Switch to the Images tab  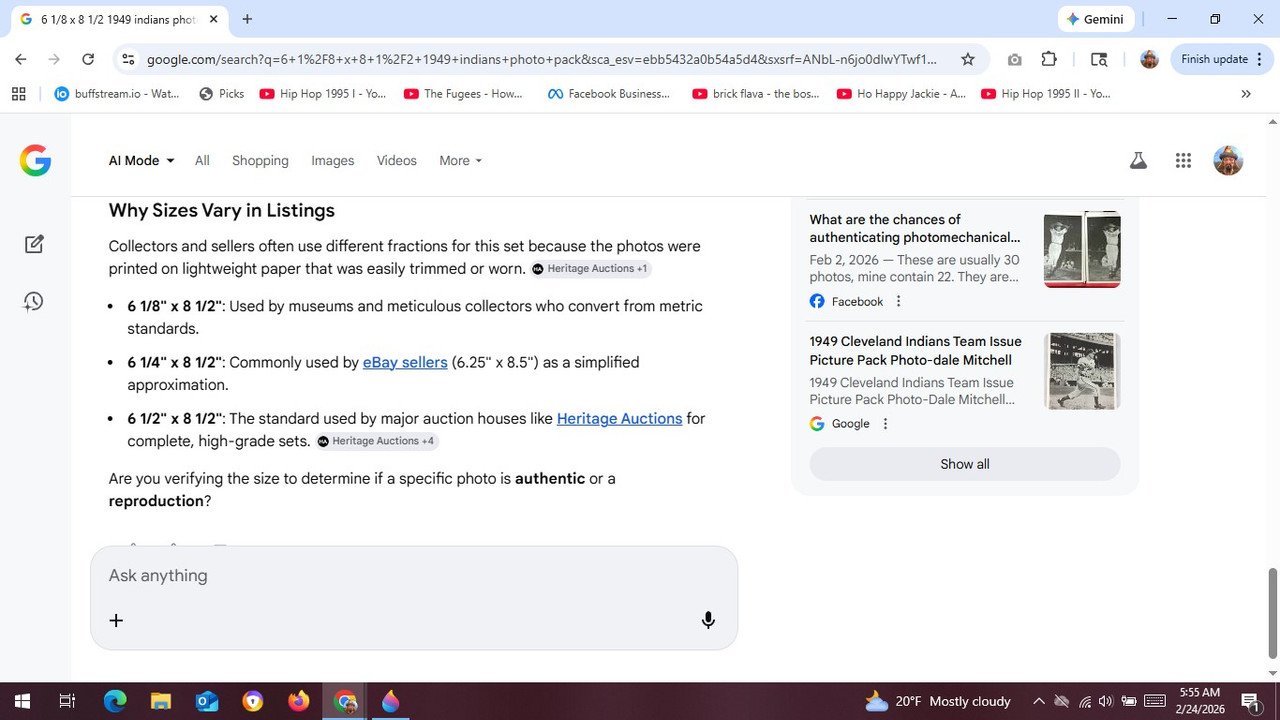click(x=333, y=160)
